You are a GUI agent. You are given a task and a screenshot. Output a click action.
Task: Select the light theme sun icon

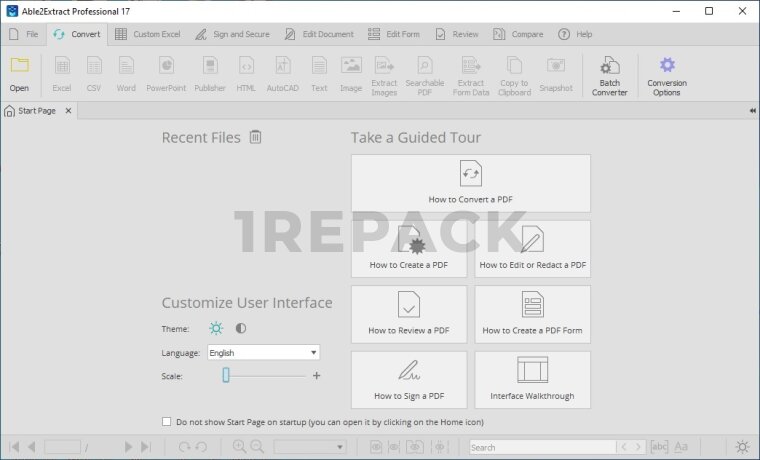tap(216, 328)
